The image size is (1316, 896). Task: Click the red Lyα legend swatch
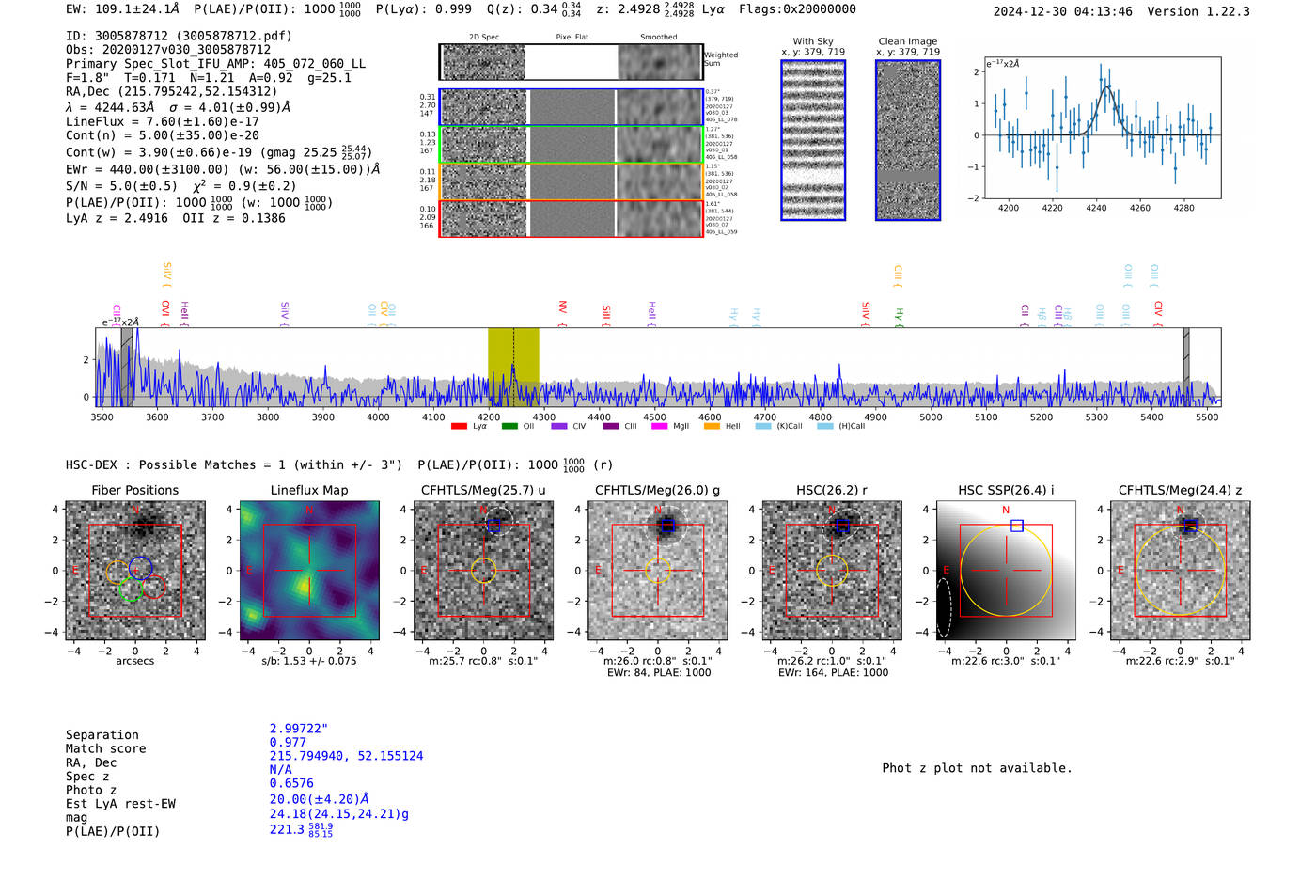(x=459, y=426)
